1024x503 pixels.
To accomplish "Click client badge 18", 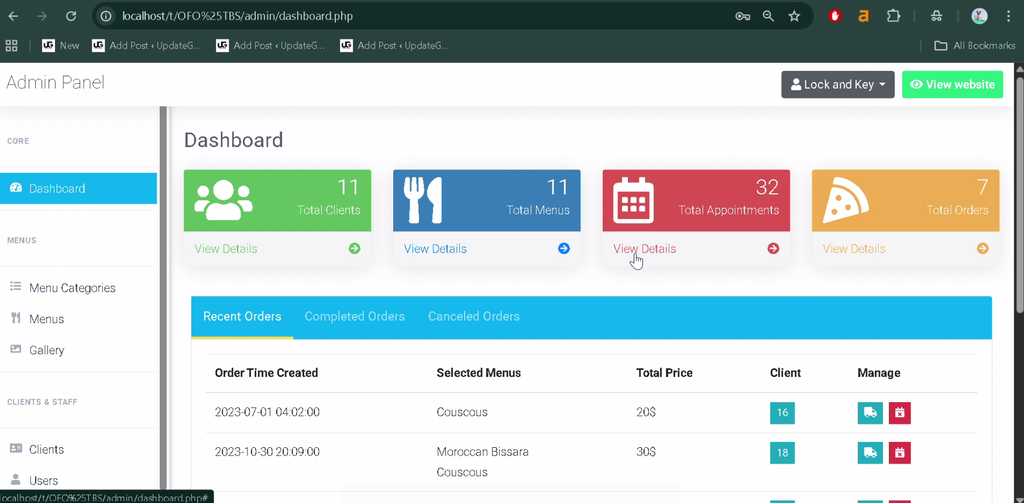I will 782,453.
